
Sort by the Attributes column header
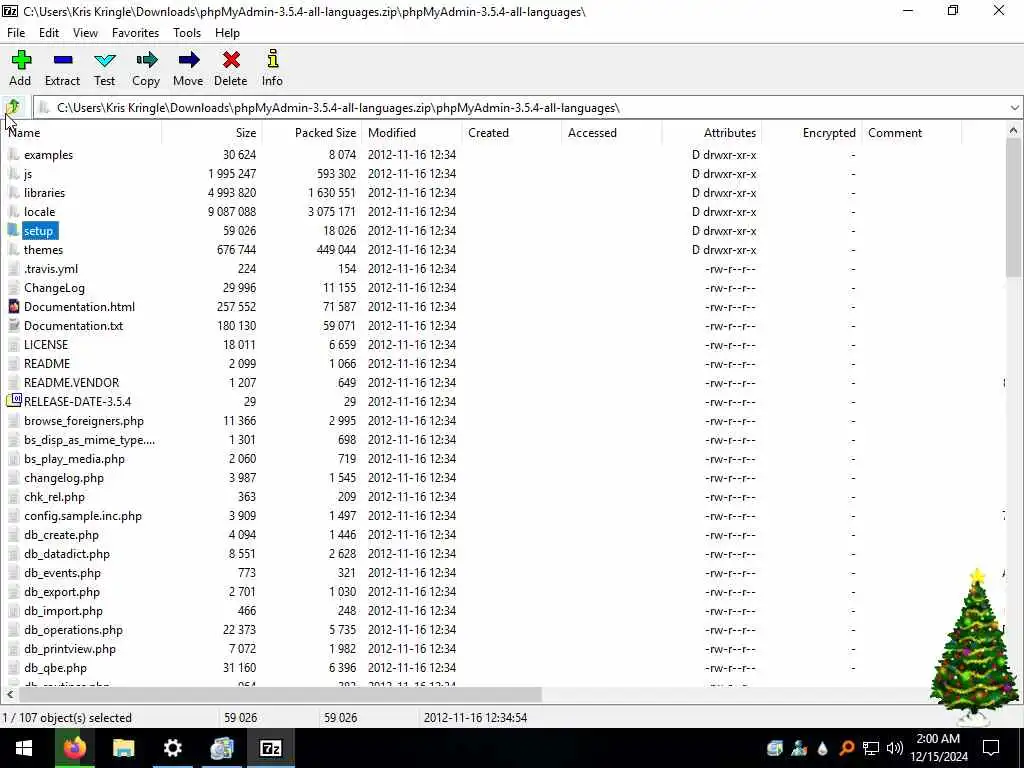pyautogui.click(x=712, y=133)
